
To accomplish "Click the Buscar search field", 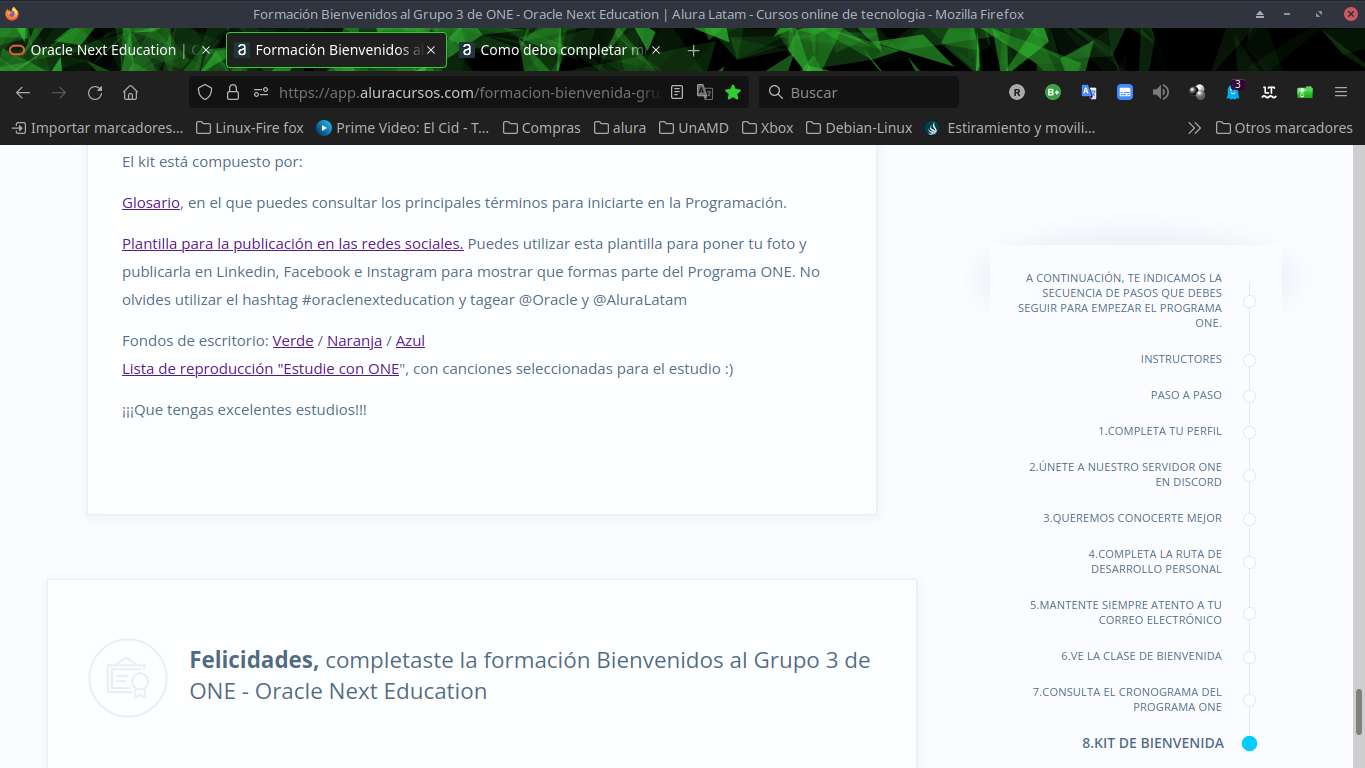I will tap(858, 92).
